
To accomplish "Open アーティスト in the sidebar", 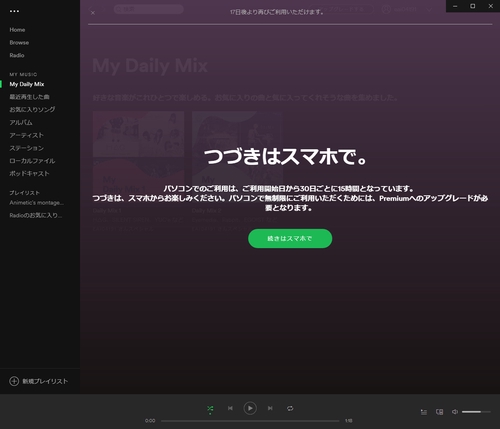I will 27,135.
